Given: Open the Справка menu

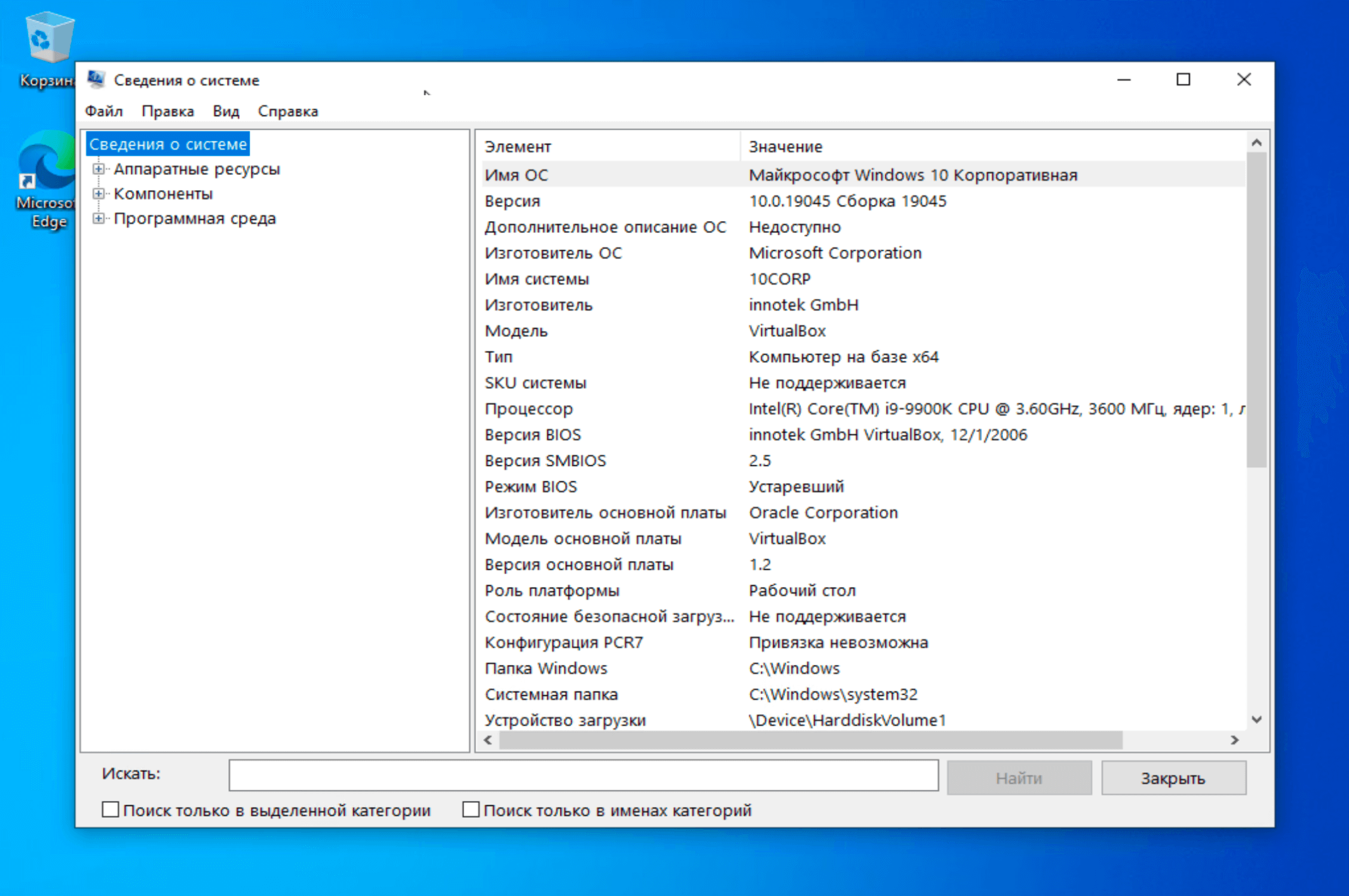Looking at the screenshot, I should click(x=288, y=111).
